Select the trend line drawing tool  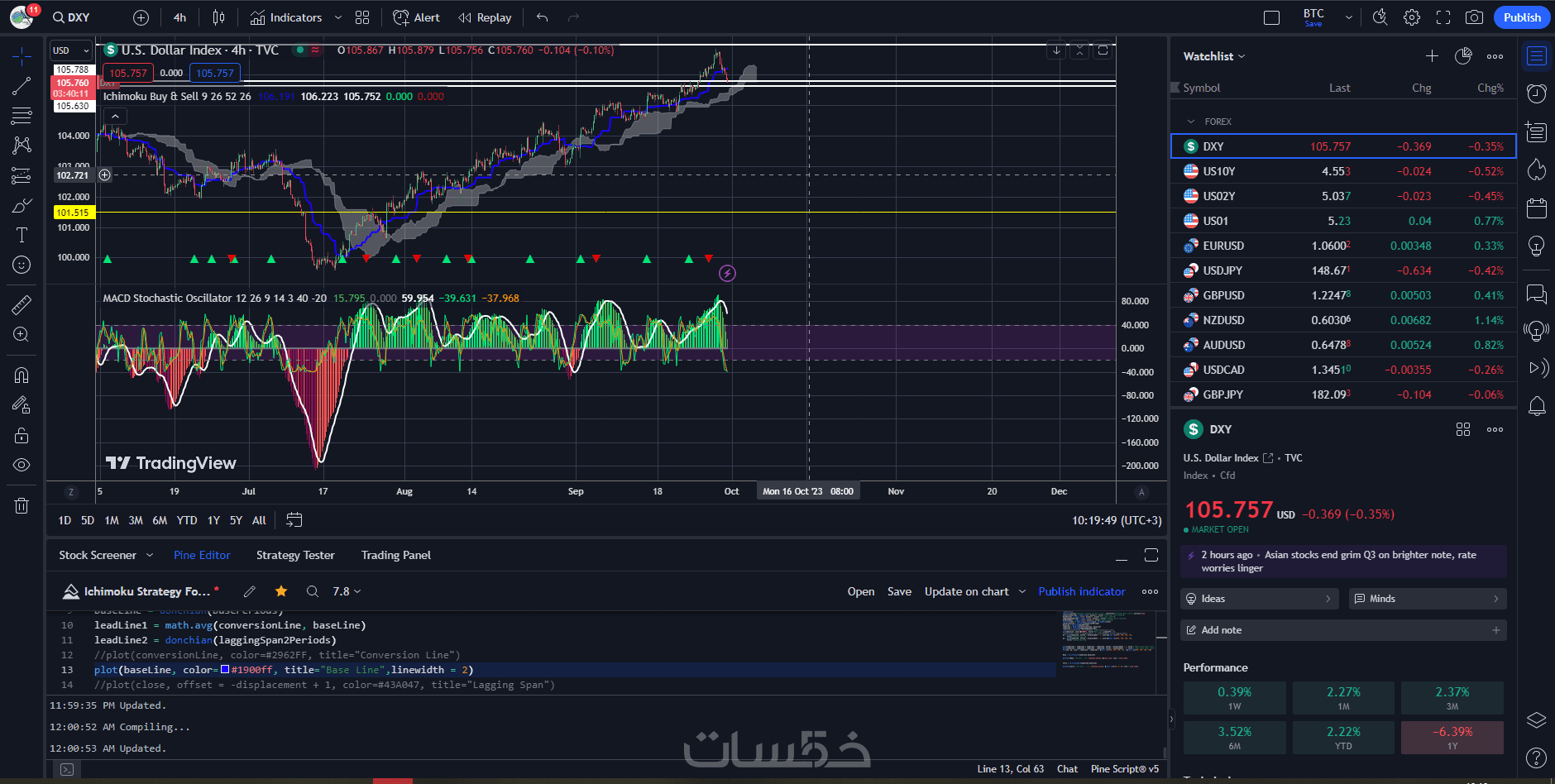point(22,86)
